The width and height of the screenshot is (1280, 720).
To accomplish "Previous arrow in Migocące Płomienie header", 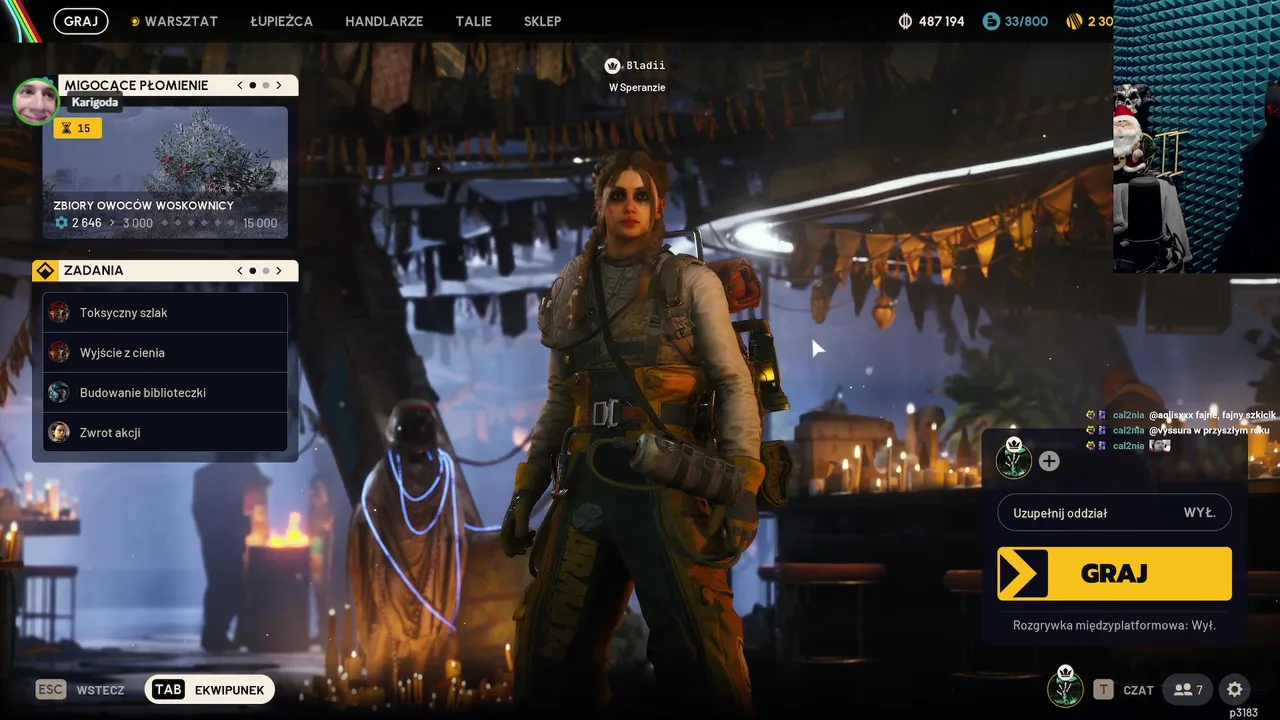I will pyautogui.click(x=240, y=85).
